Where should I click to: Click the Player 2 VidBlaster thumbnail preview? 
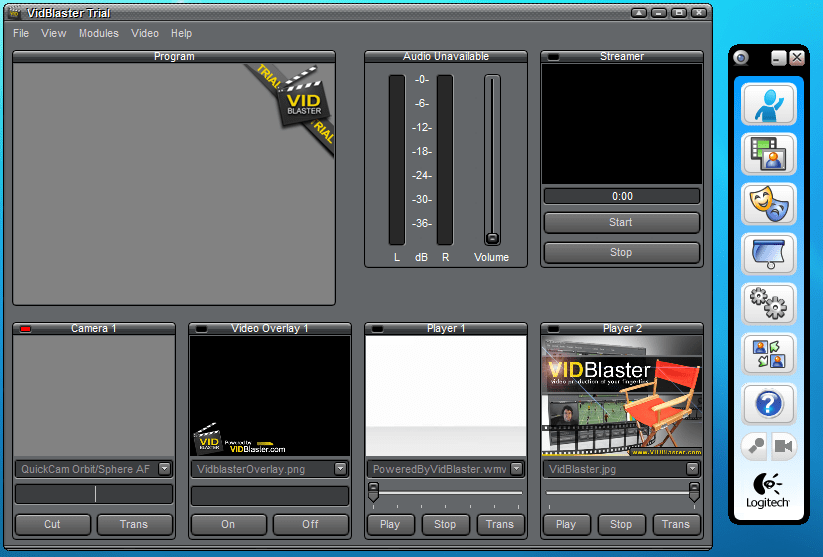click(622, 396)
